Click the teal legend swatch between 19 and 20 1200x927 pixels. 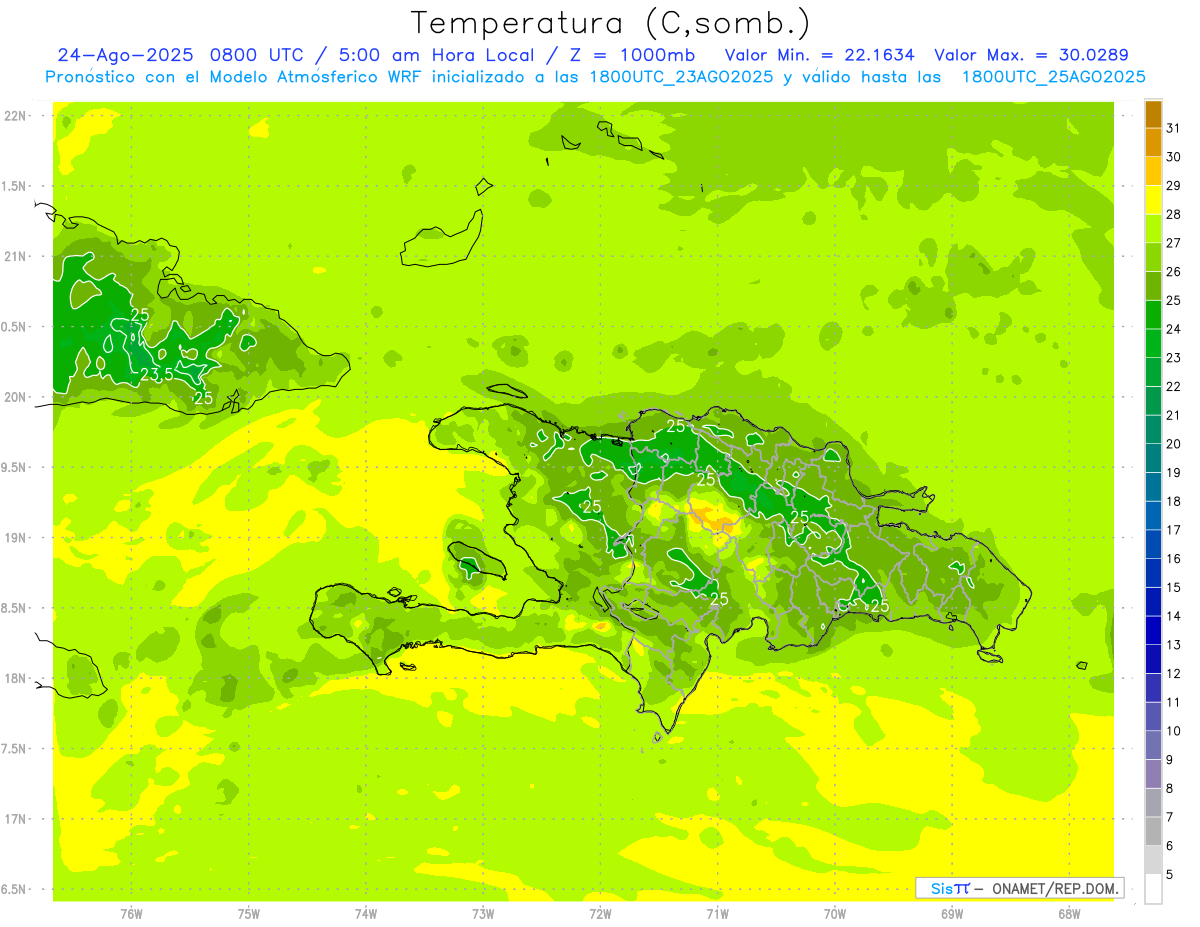pyautogui.click(x=1153, y=459)
